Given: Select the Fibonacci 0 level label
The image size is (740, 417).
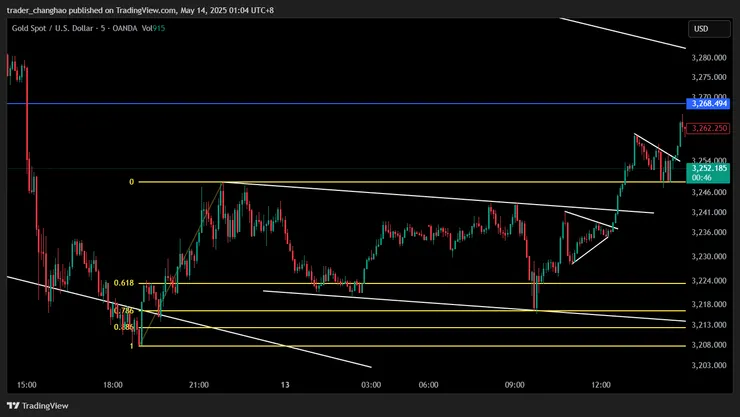Looking at the screenshot, I should pos(132,182).
